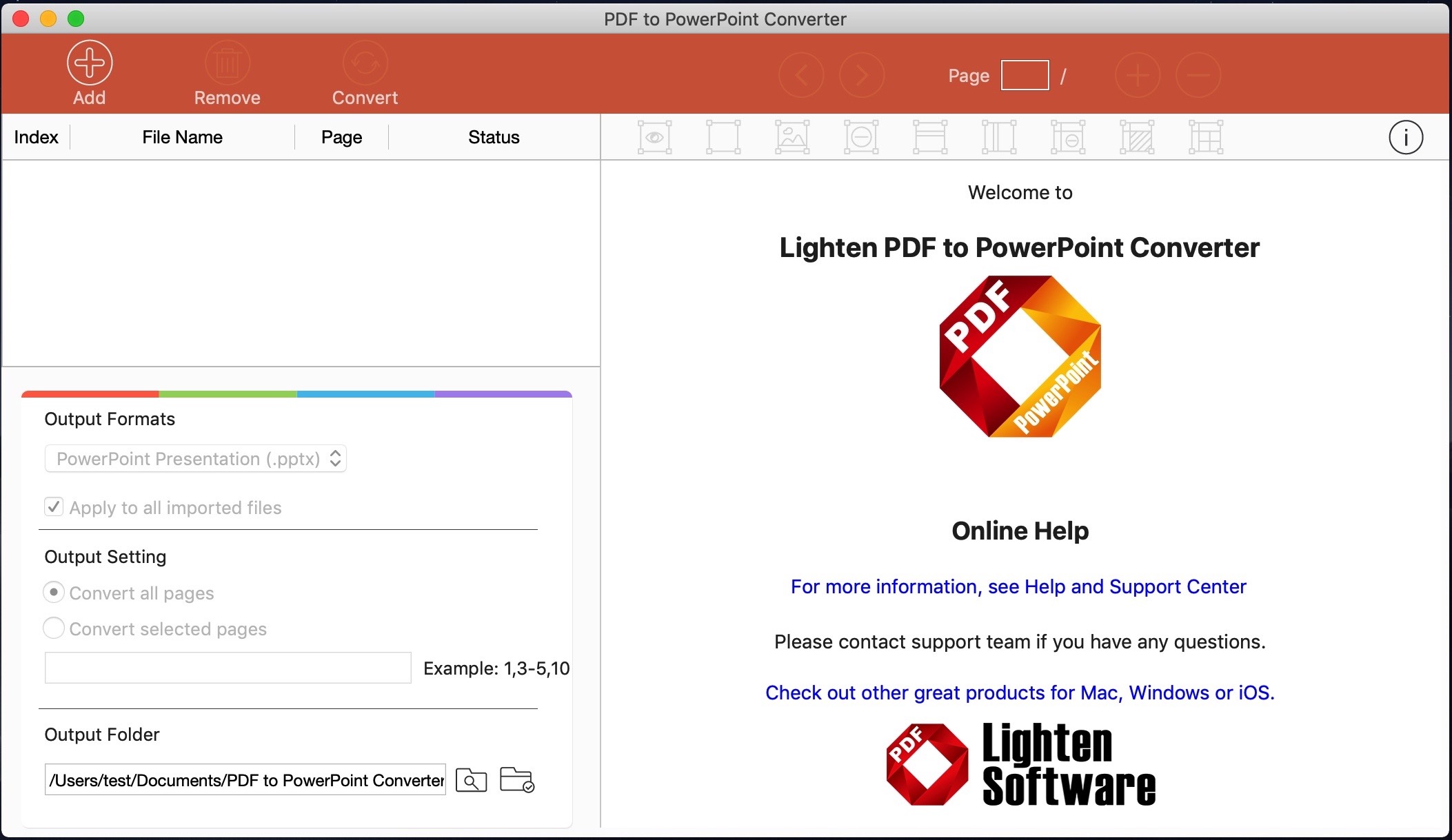Click the Add files icon
1452x840 pixels.
point(90,63)
